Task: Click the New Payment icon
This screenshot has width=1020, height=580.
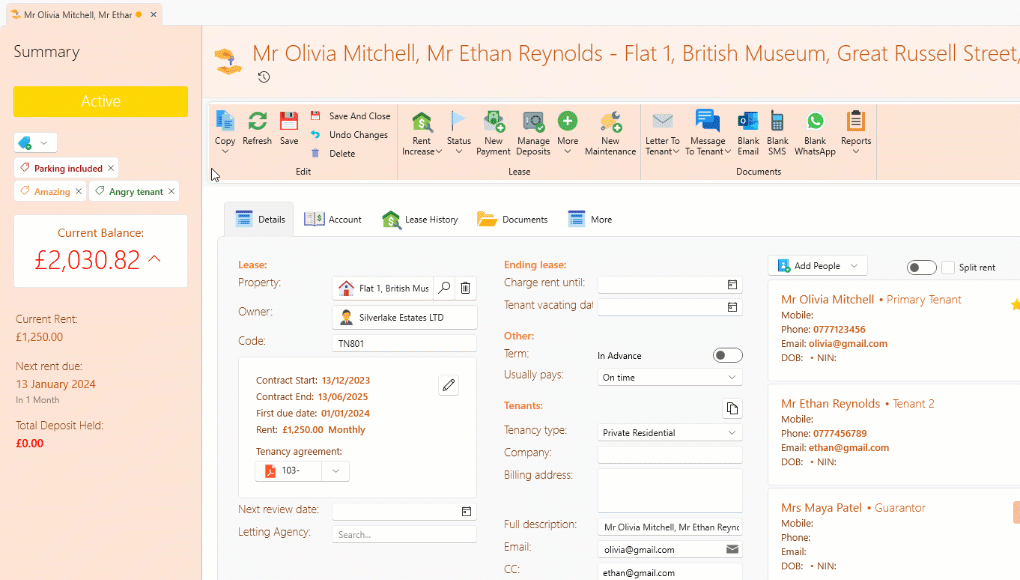Action: click(494, 122)
